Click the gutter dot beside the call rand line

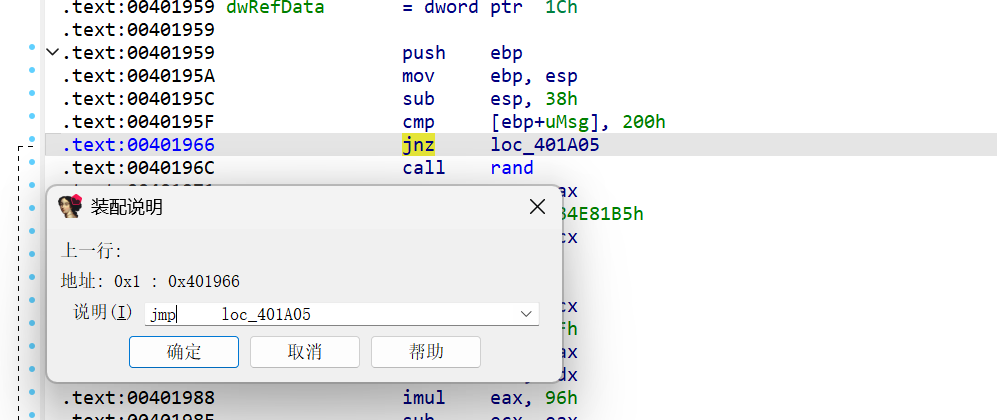point(31,163)
